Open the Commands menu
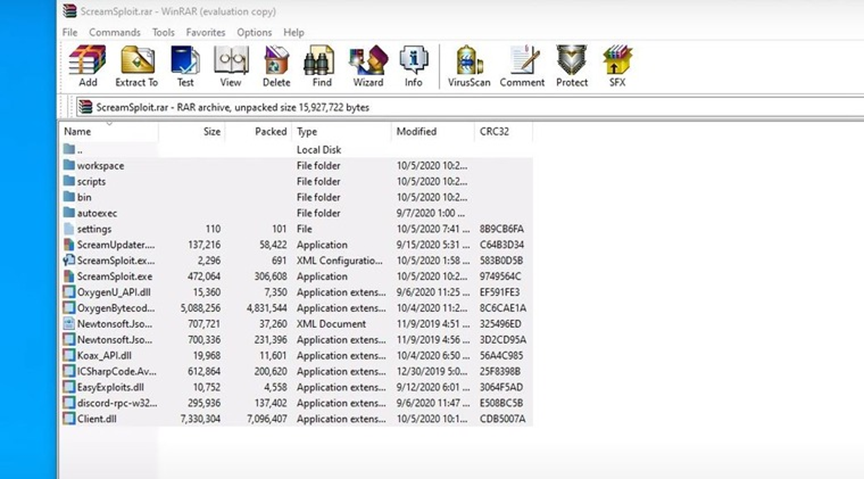The height and width of the screenshot is (479, 864). click(x=114, y=32)
